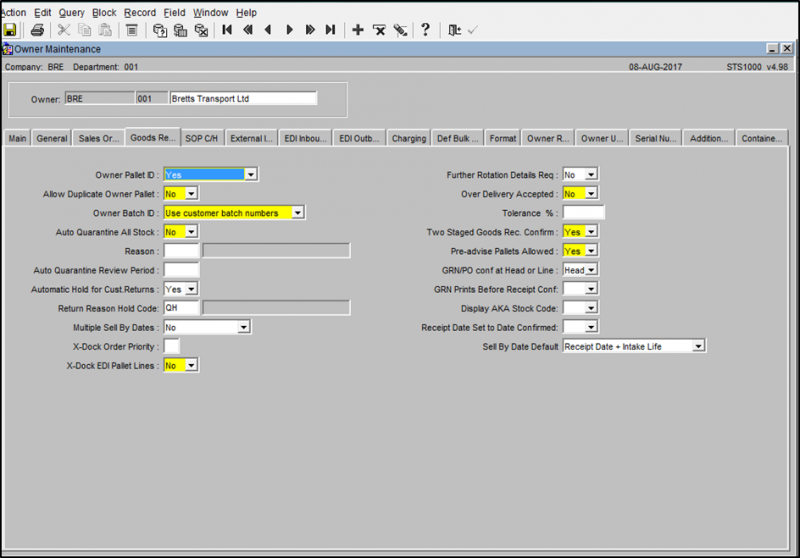800x558 pixels.
Task: Open GRN Prints Before Receipt Conf dropdown
Action: coord(591,289)
